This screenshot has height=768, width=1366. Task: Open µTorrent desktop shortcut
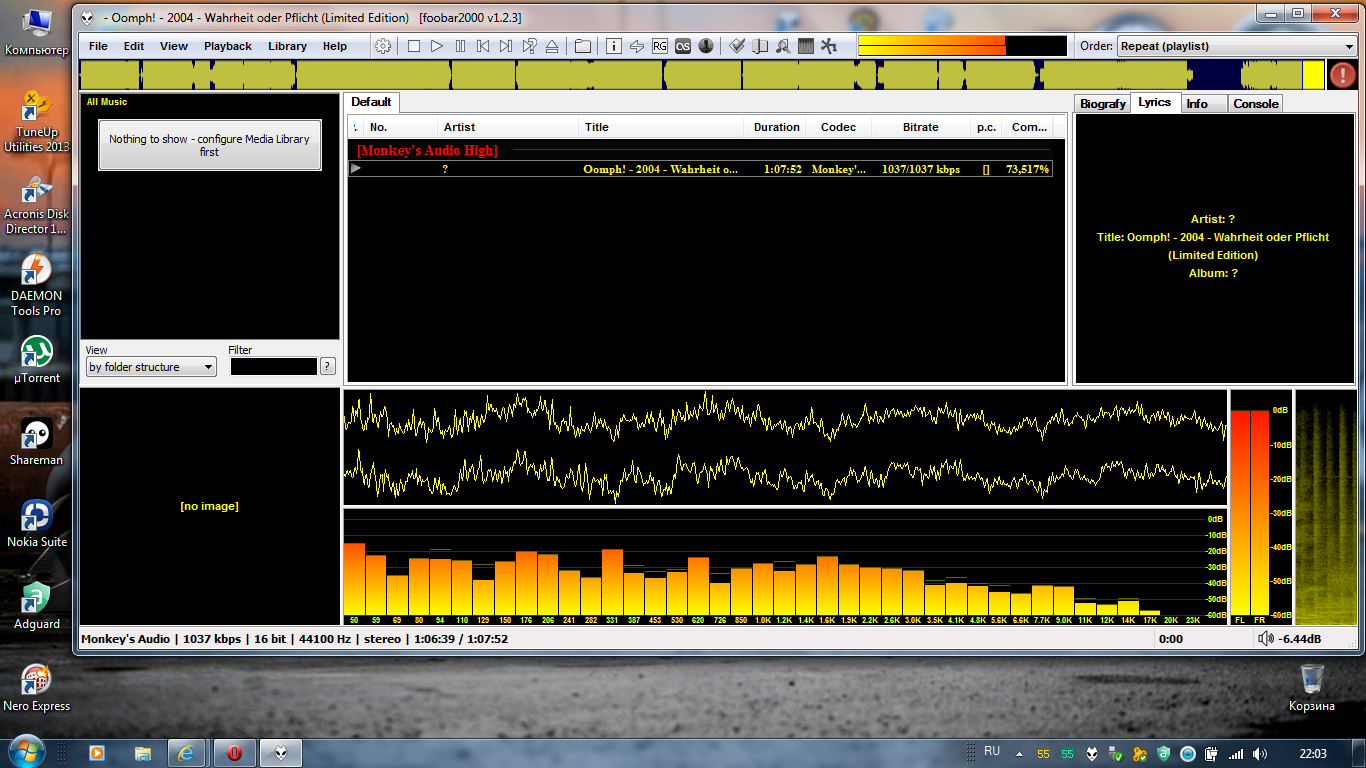(36, 360)
